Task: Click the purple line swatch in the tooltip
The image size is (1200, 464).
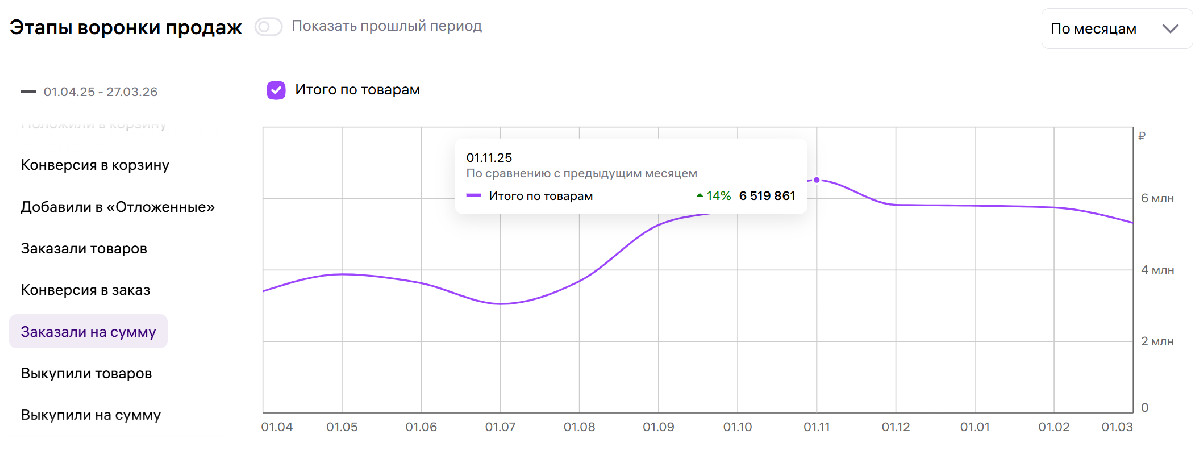Action: click(x=474, y=196)
